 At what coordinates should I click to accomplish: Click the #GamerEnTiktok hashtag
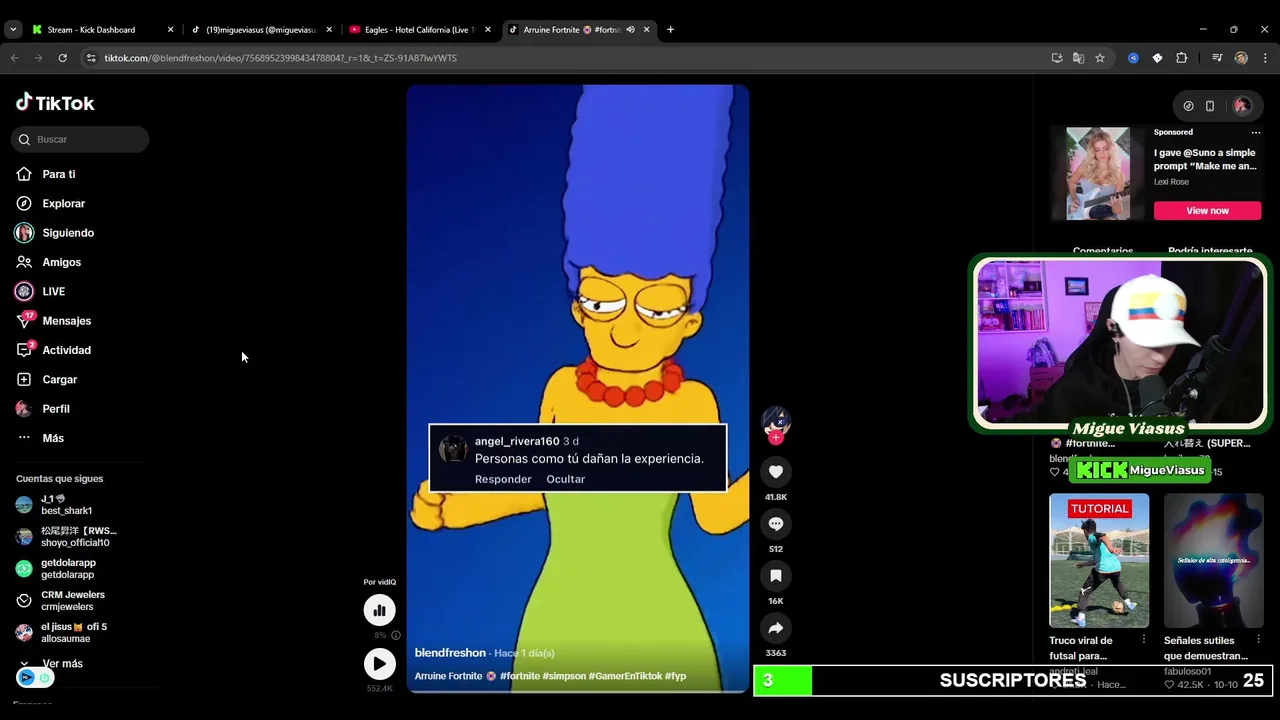click(625, 676)
